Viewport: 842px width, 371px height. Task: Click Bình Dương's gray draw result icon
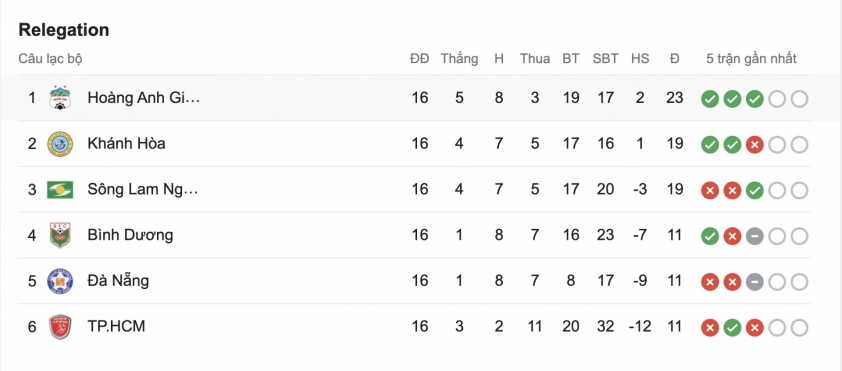point(754,236)
